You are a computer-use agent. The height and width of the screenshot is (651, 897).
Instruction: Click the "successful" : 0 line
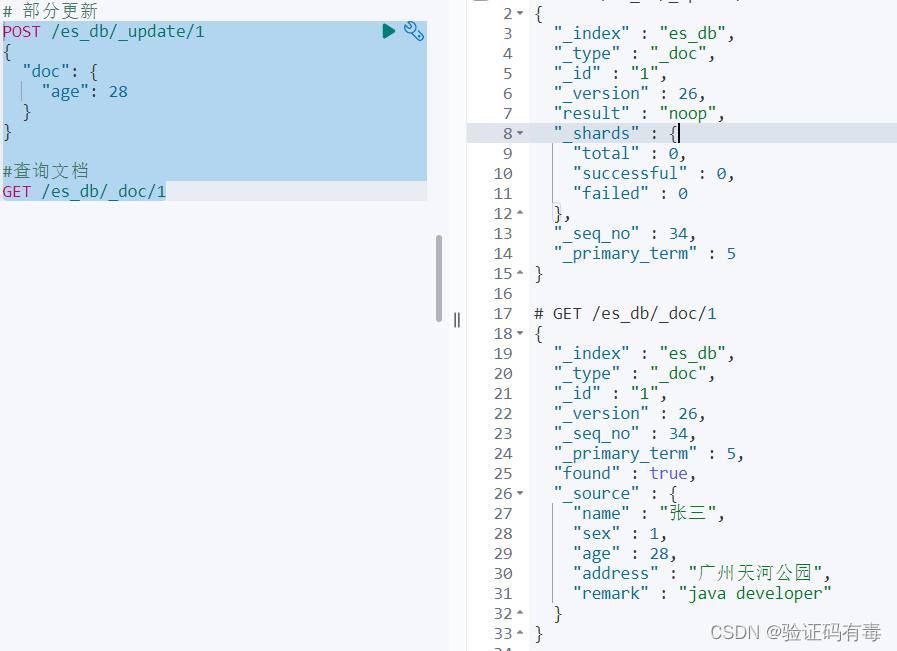click(653, 173)
